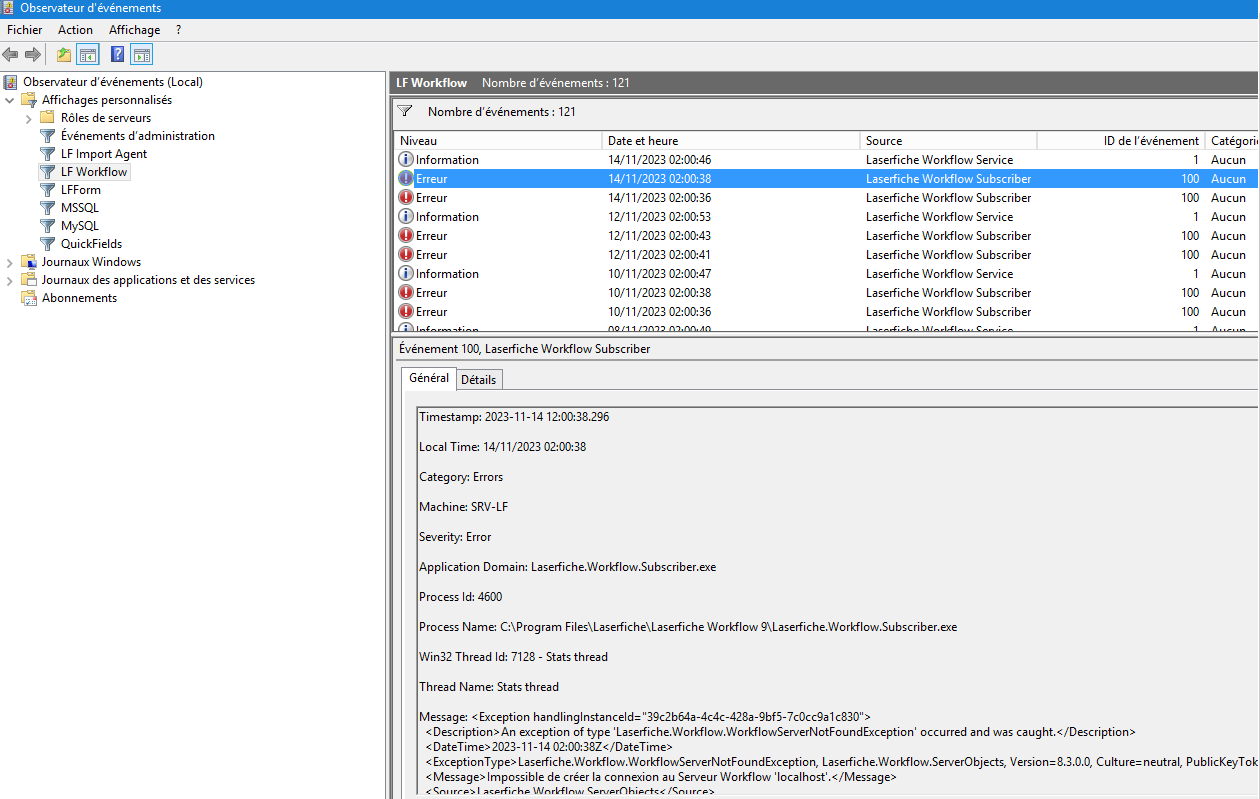Switch to the Détails tab
This screenshot has height=799, width=1260.
[x=479, y=380]
